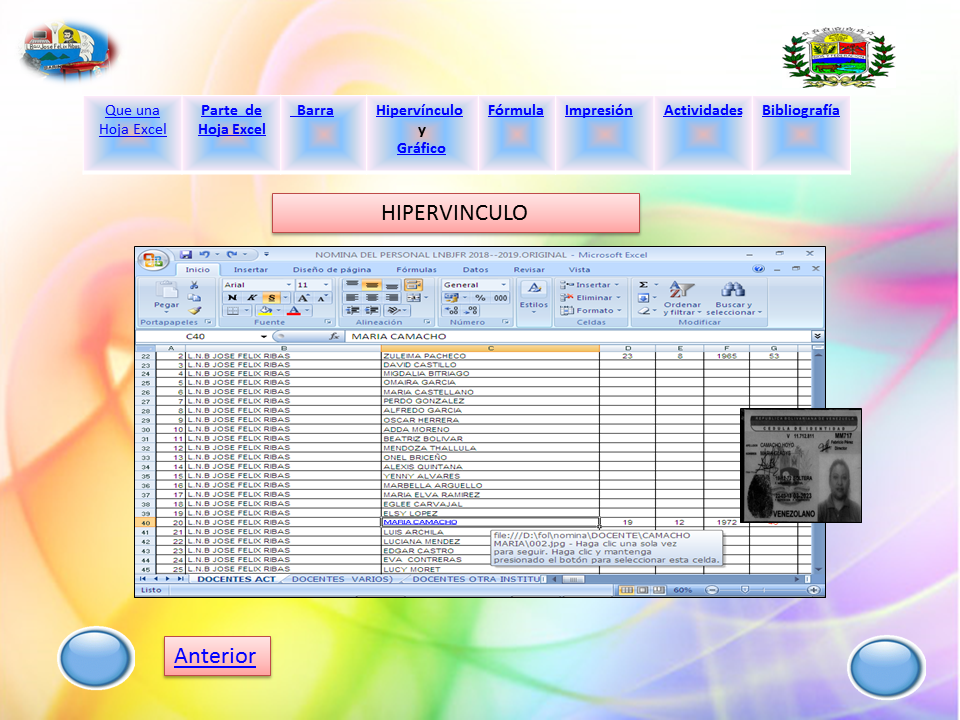The image size is (960, 720).
Task: Open the Fuente group dialog launcher
Action: coord(328,322)
